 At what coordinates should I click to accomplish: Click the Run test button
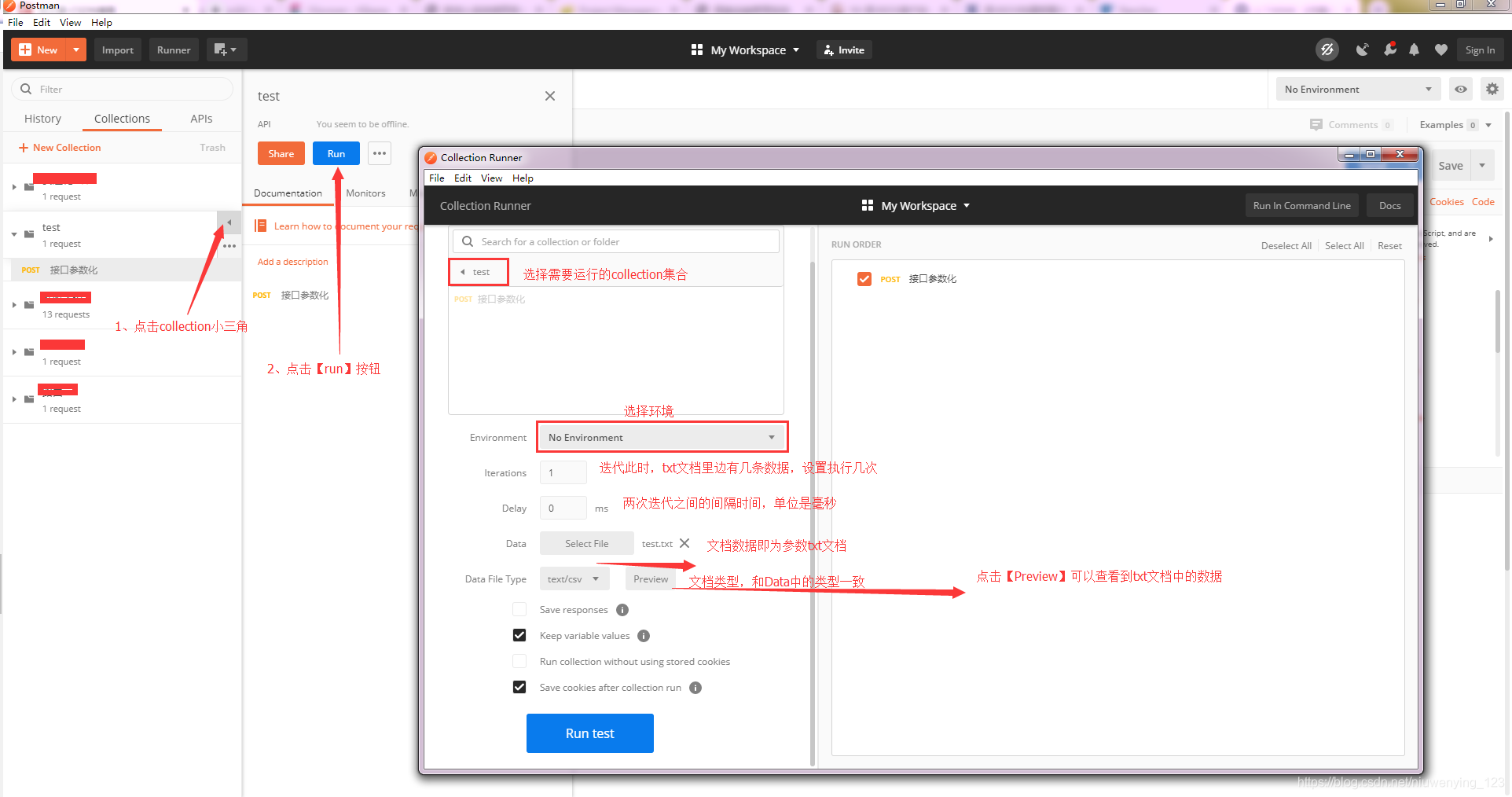pos(590,733)
